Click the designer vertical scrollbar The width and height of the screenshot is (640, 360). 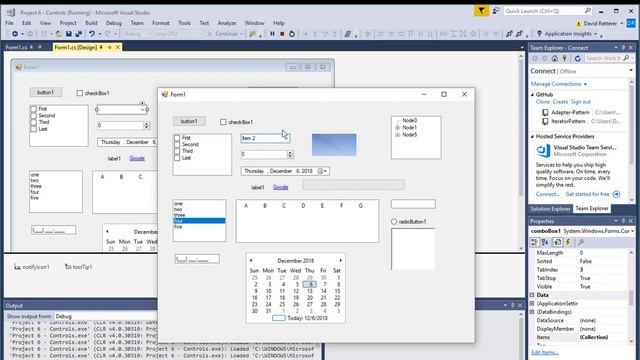click(521, 151)
